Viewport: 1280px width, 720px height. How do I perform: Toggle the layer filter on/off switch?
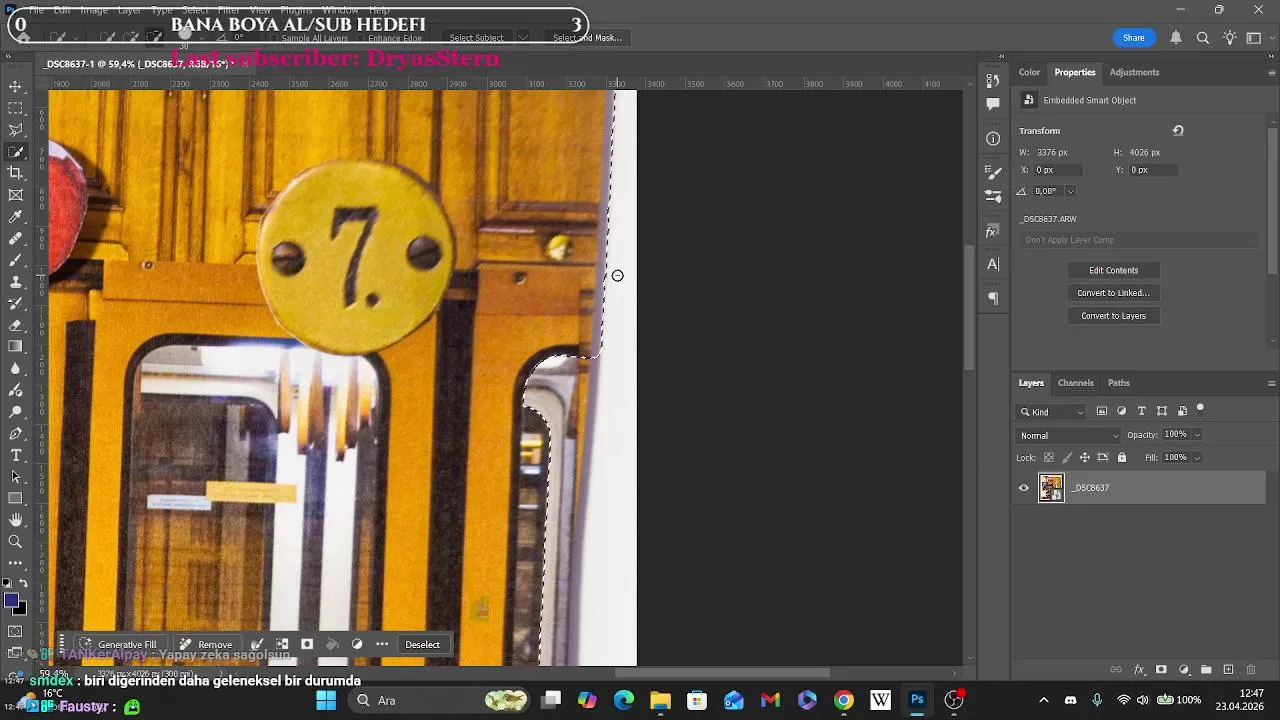click(1200, 410)
